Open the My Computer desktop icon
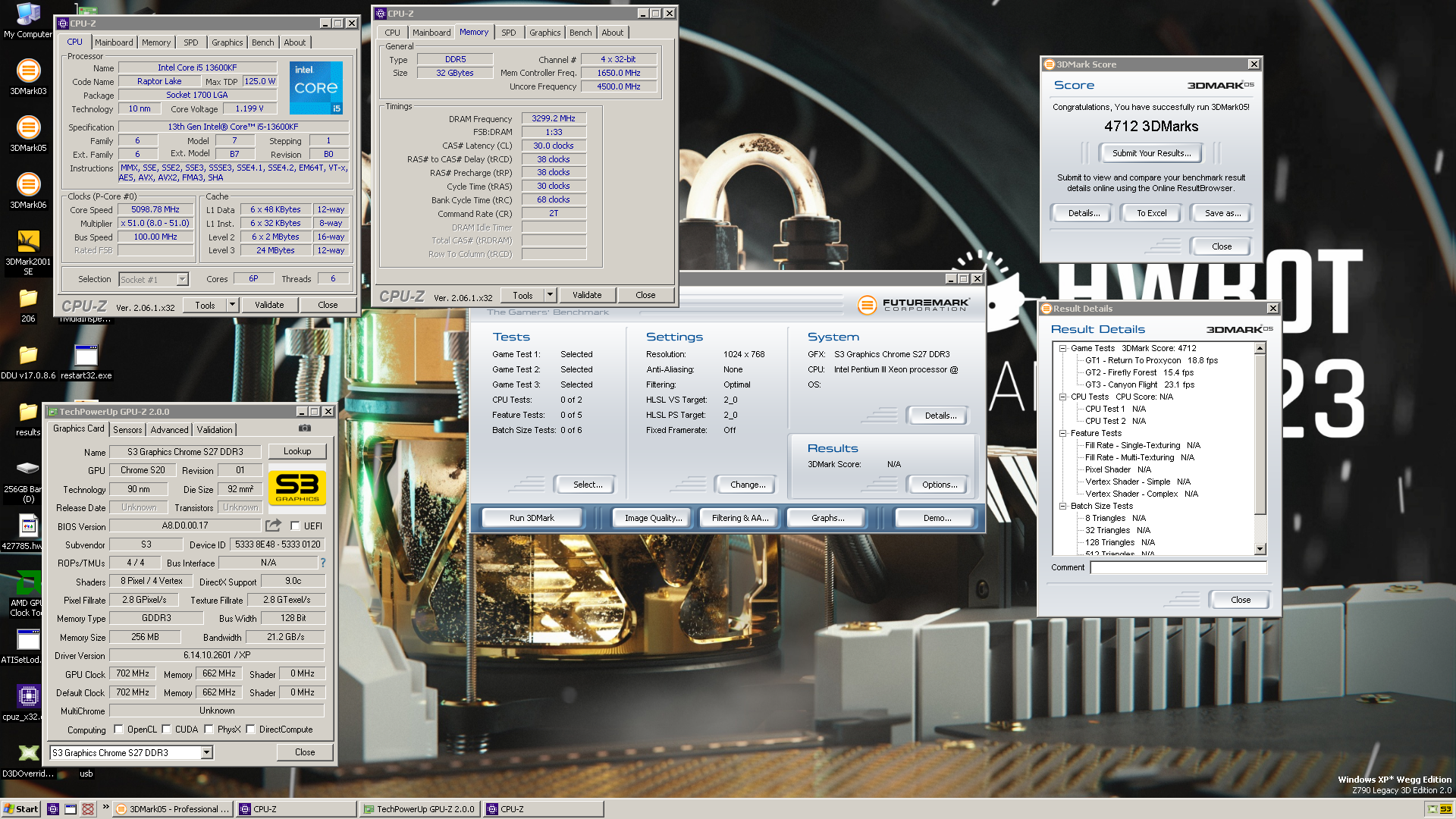This screenshot has width=1456, height=819. coord(28,20)
